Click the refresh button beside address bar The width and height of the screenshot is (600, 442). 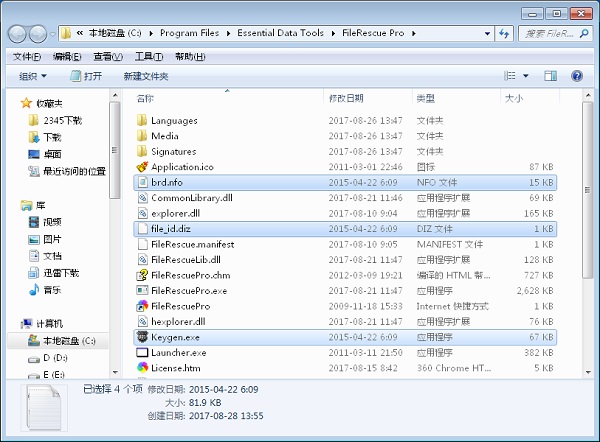pyautogui.click(x=504, y=34)
